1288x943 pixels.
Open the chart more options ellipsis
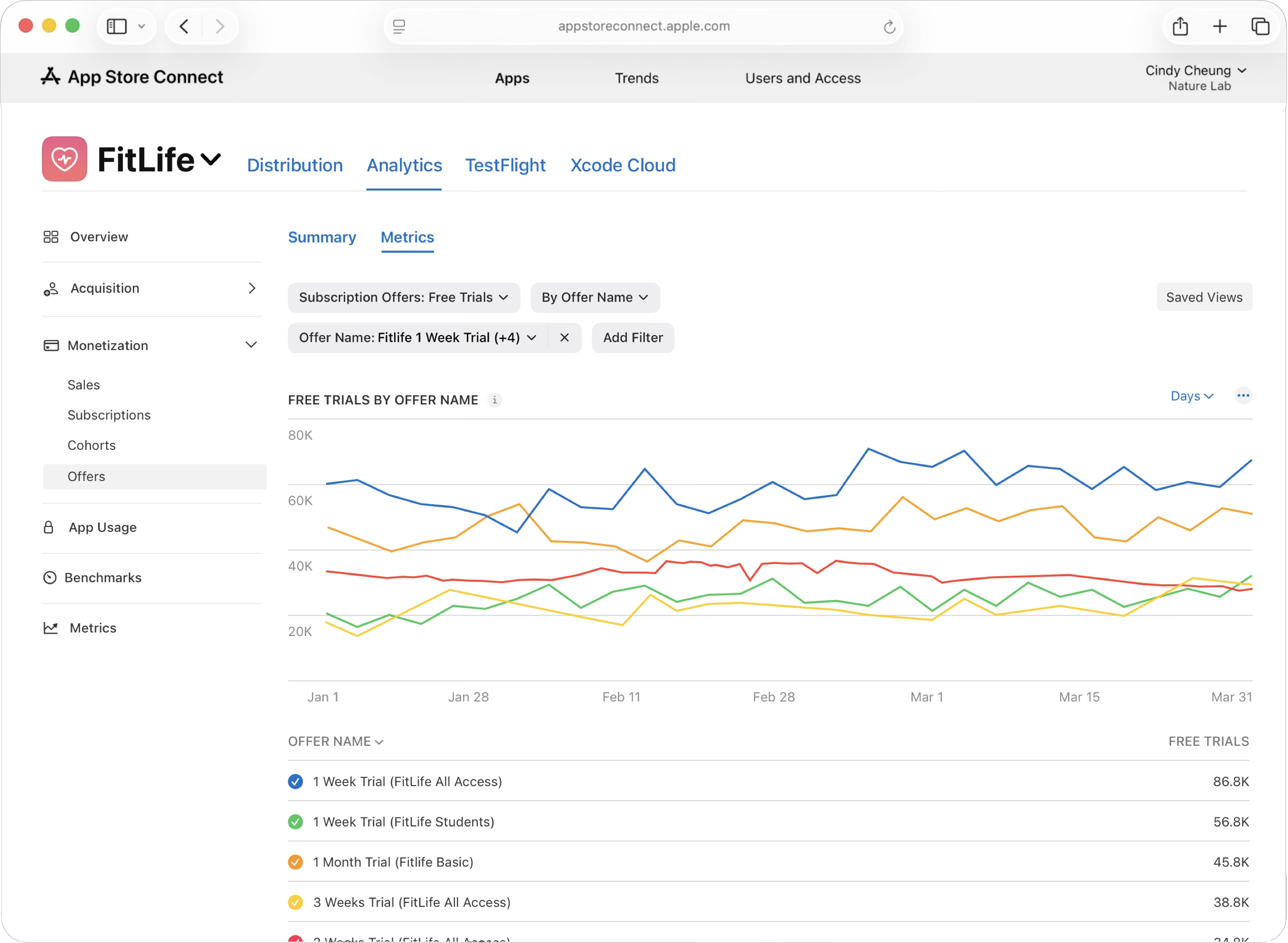(x=1243, y=396)
